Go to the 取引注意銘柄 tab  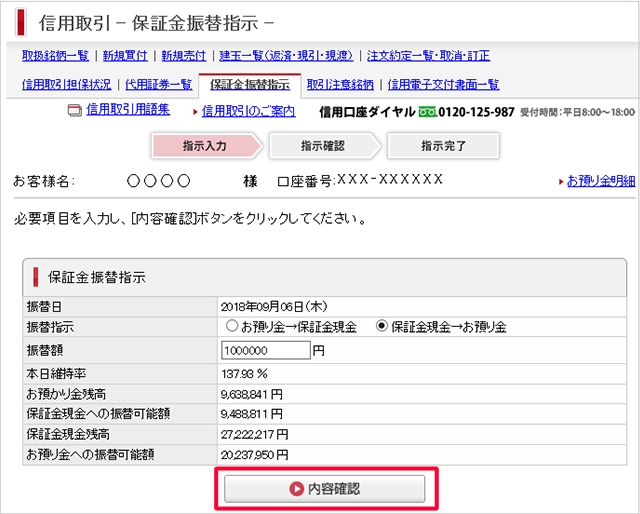[x=340, y=85]
